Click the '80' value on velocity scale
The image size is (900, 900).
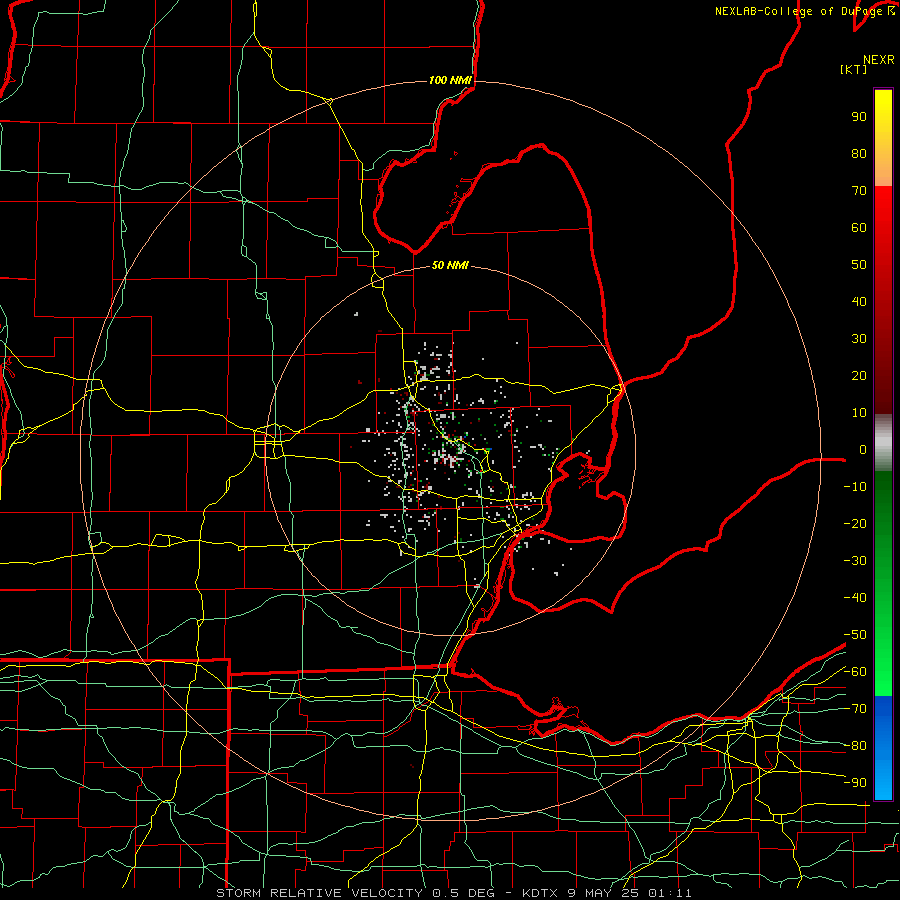coord(859,153)
